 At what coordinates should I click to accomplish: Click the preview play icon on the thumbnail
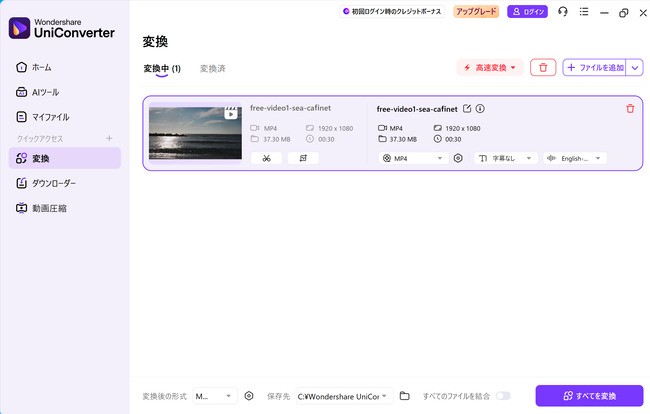pyautogui.click(x=231, y=114)
